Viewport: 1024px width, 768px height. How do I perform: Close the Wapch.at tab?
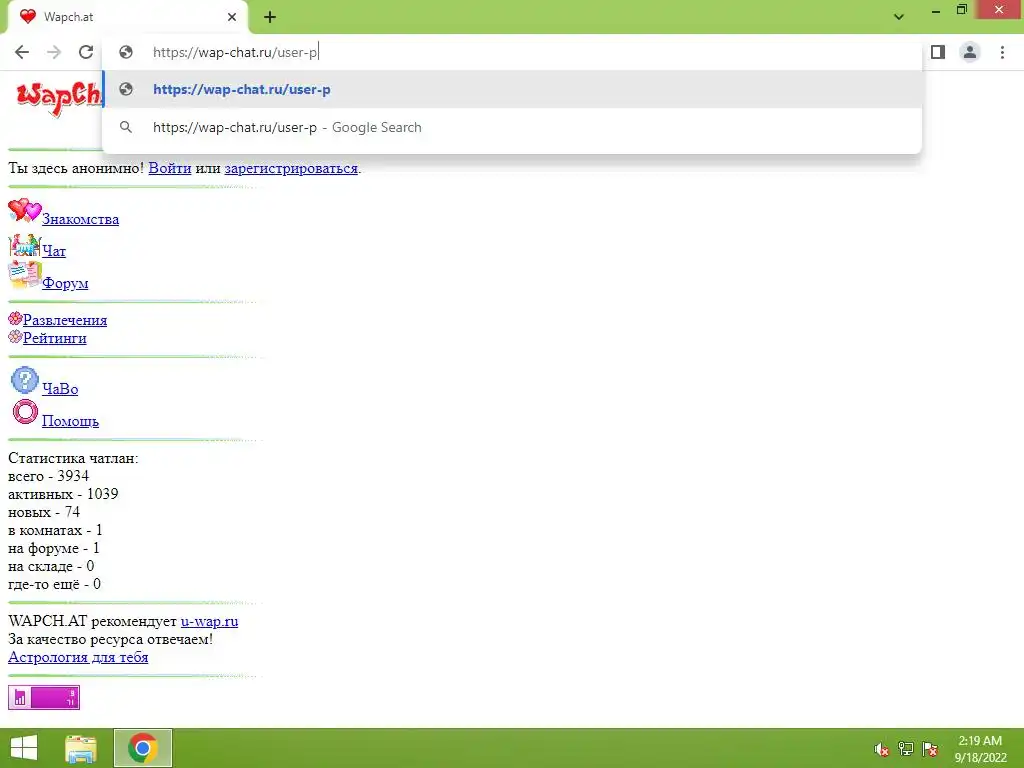point(232,17)
